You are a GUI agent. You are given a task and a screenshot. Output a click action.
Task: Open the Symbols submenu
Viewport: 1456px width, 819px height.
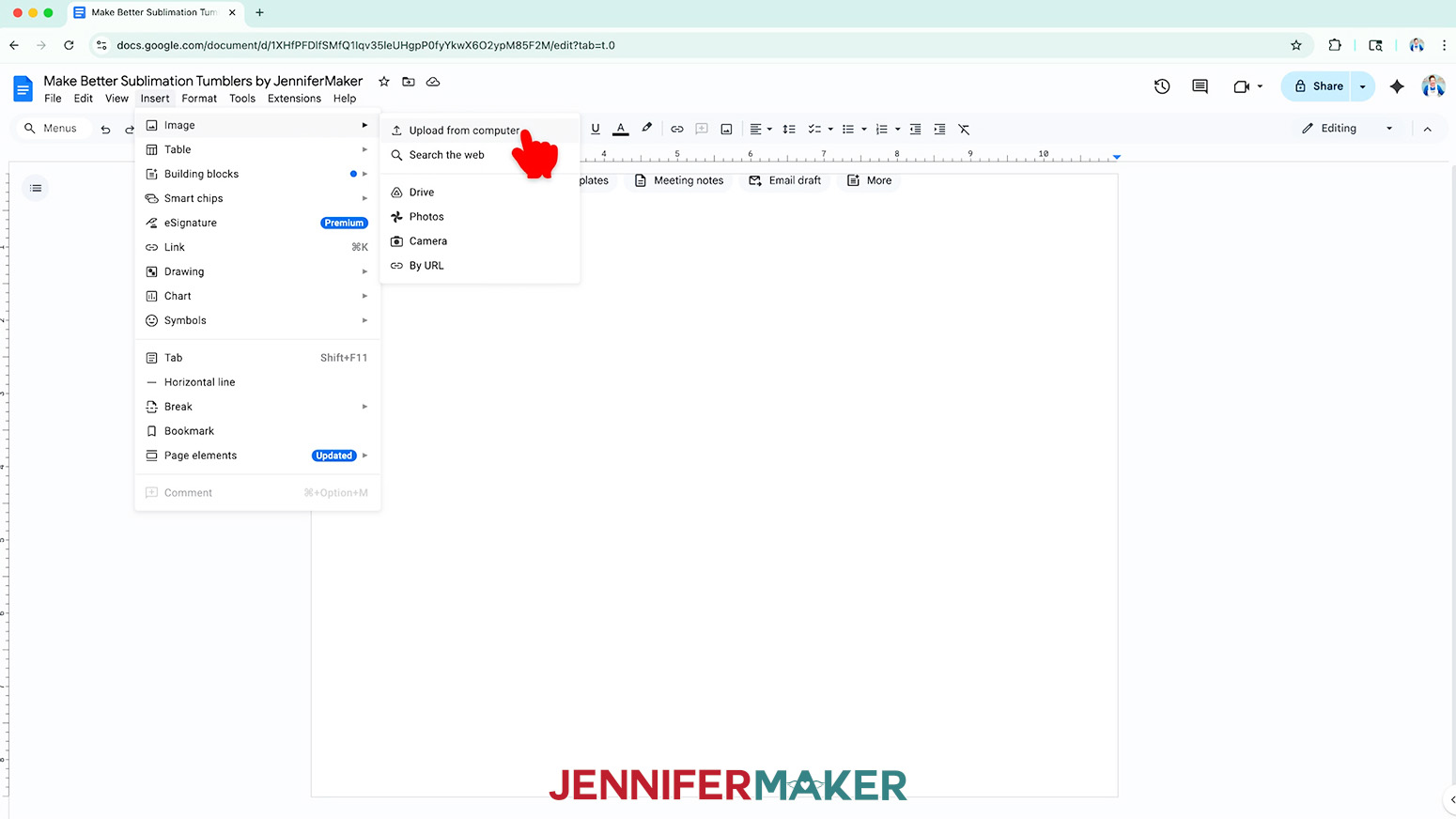click(257, 320)
